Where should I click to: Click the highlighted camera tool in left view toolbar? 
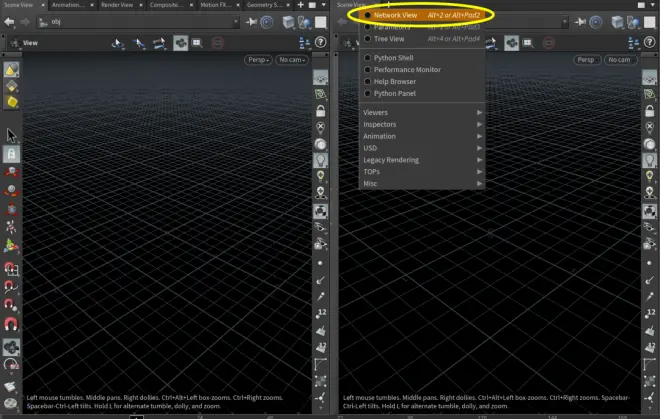click(181, 43)
